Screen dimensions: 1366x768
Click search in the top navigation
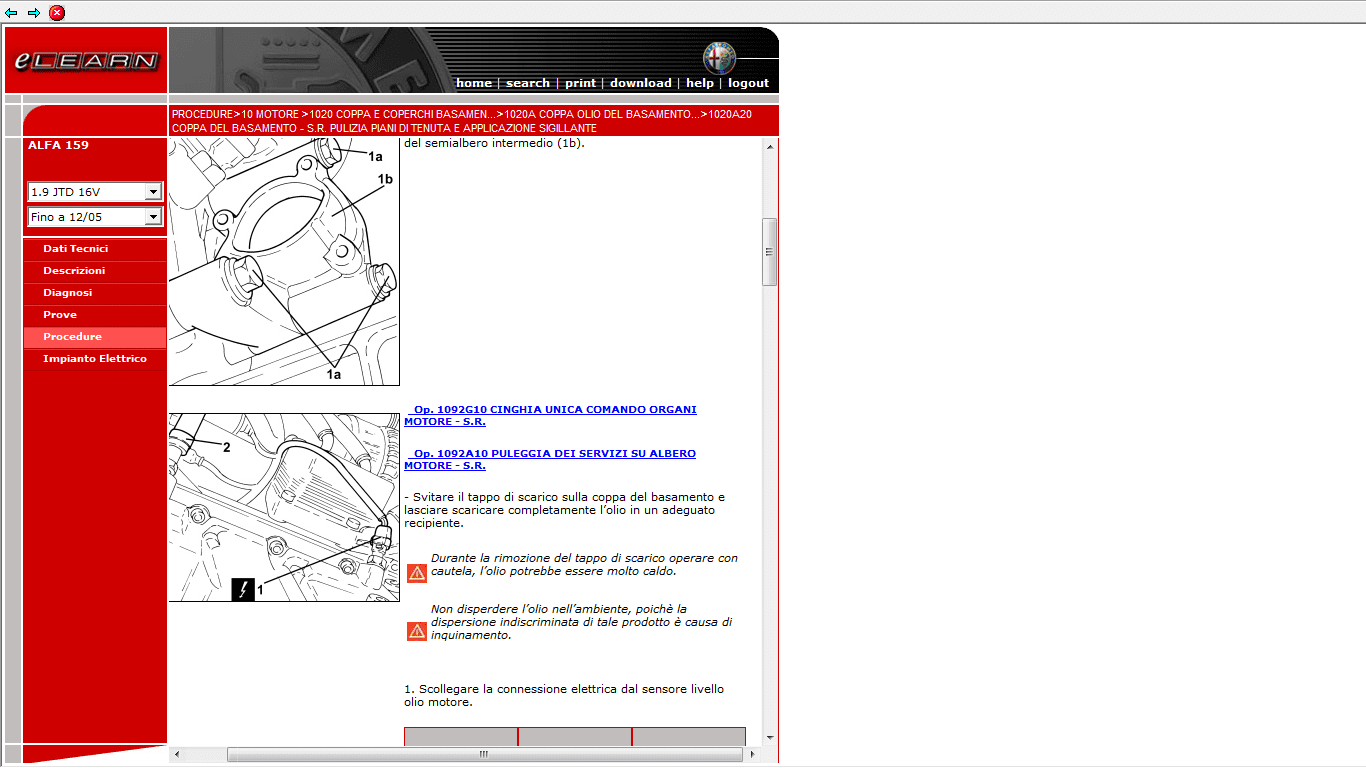coord(527,83)
